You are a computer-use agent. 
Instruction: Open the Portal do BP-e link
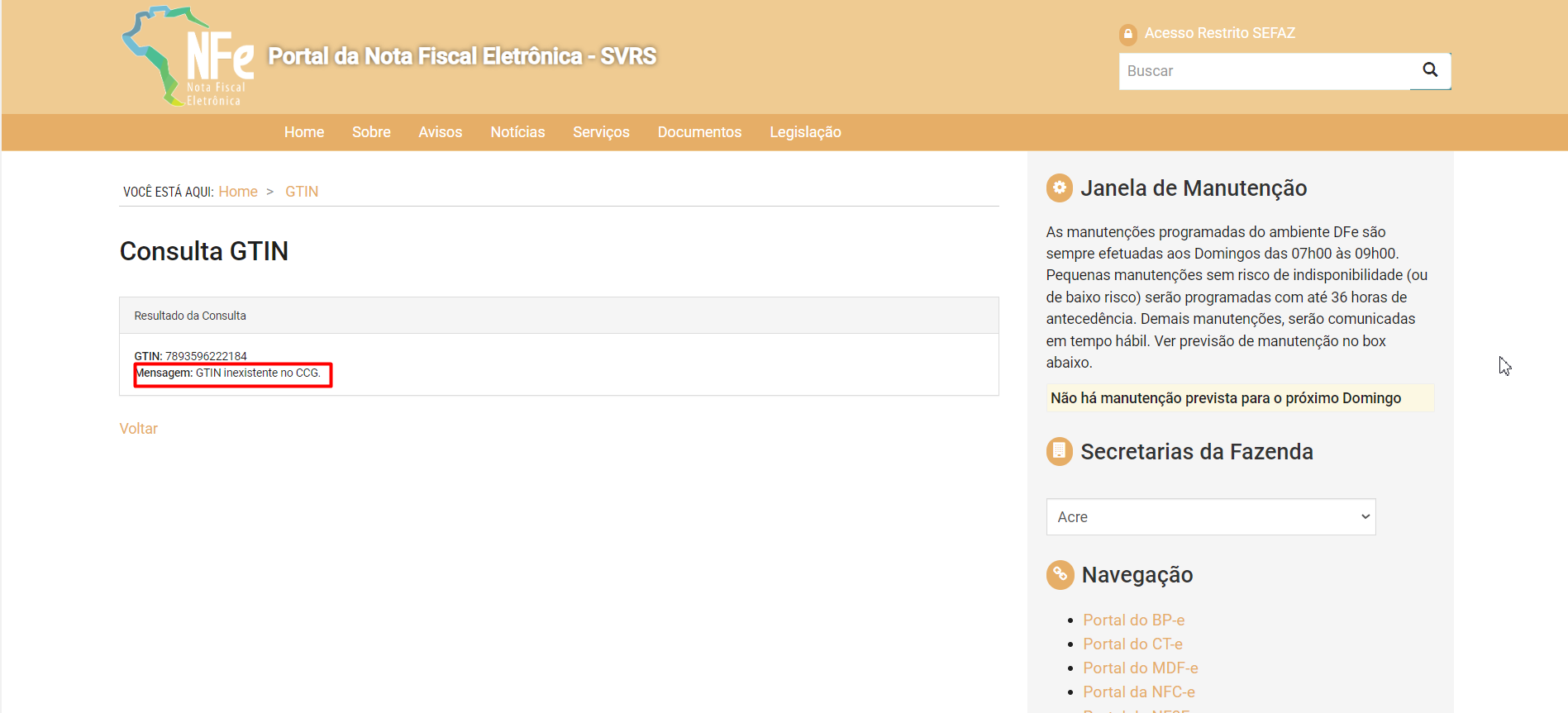tap(1133, 620)
